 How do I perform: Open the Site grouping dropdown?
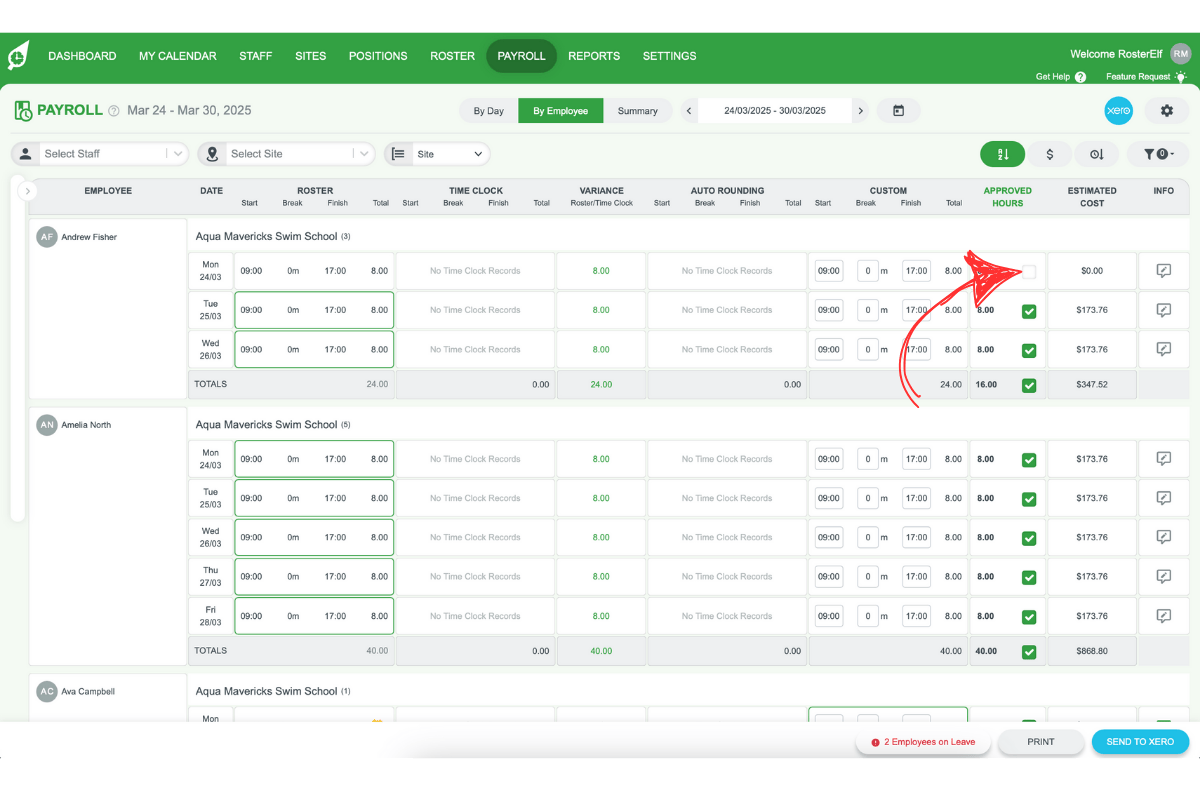[450, 154]
